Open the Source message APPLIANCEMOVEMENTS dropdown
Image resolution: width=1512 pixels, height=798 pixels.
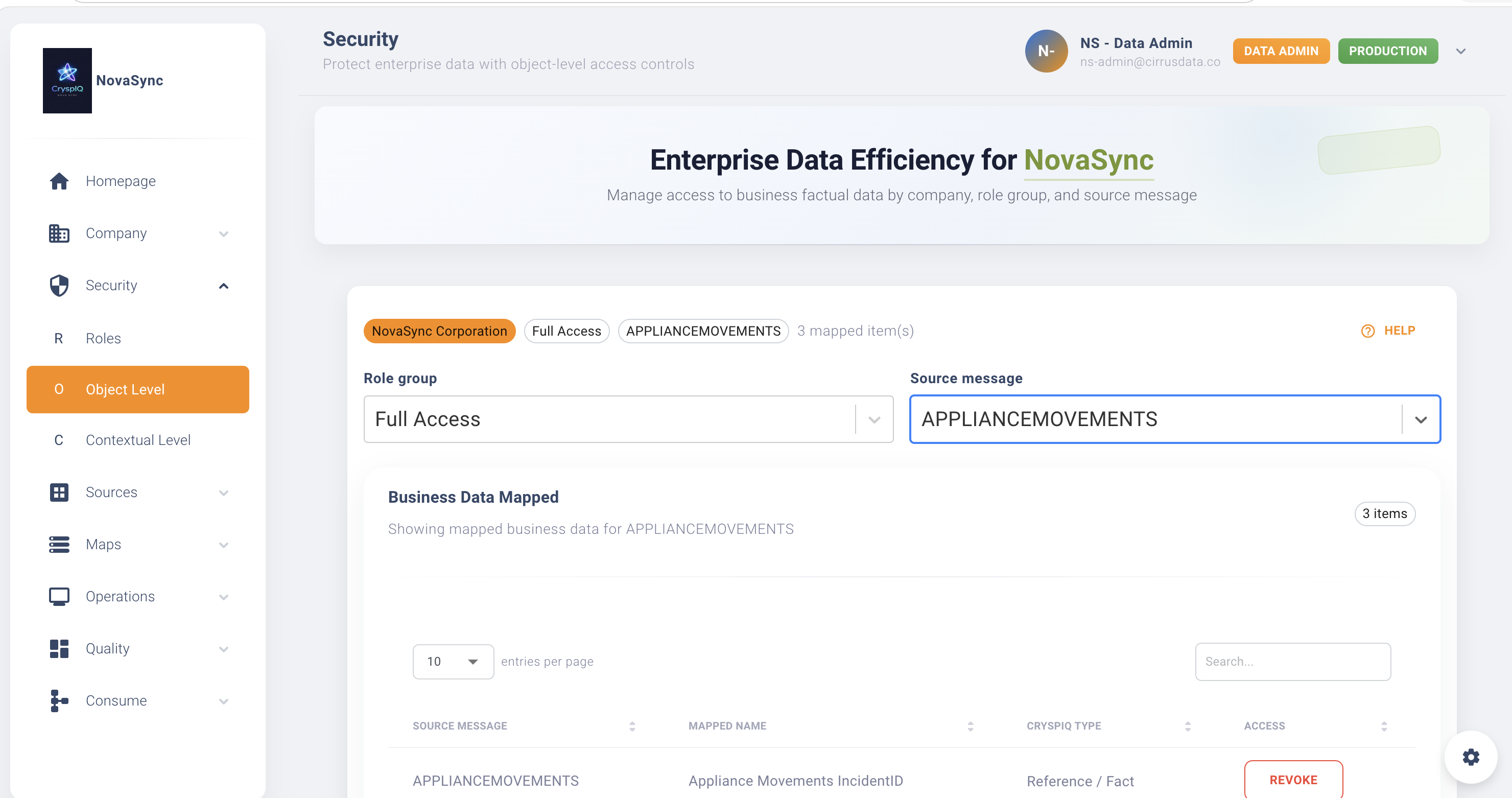tap(1174, 419)
